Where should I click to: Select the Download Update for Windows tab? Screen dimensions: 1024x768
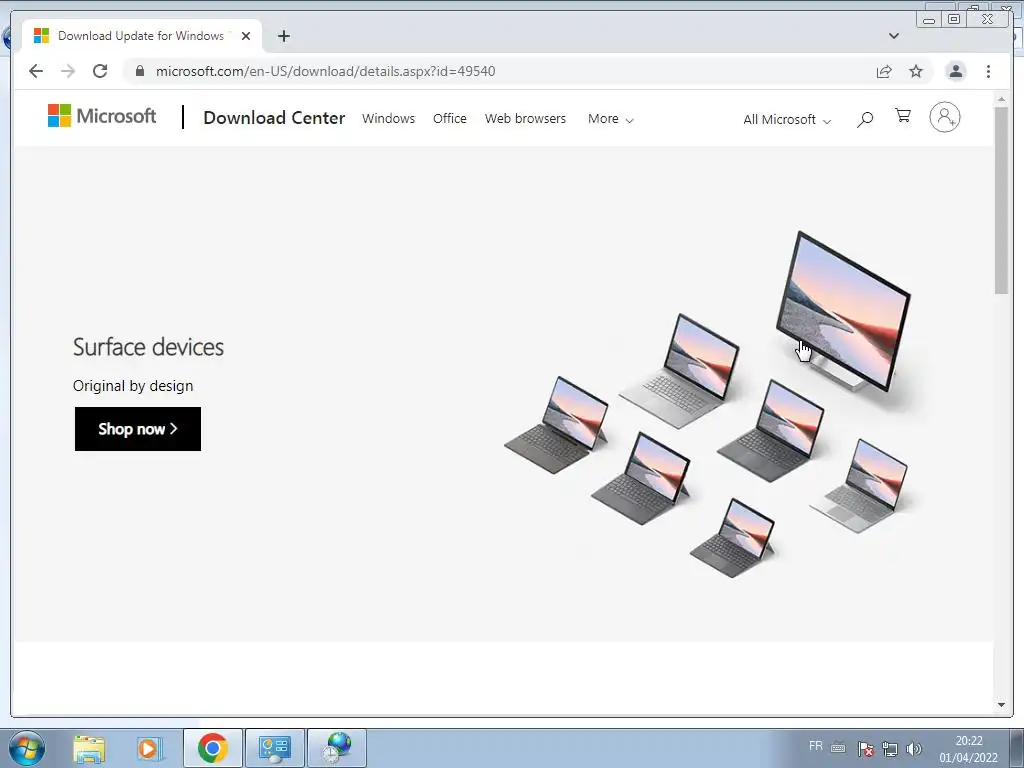point(142,36)
